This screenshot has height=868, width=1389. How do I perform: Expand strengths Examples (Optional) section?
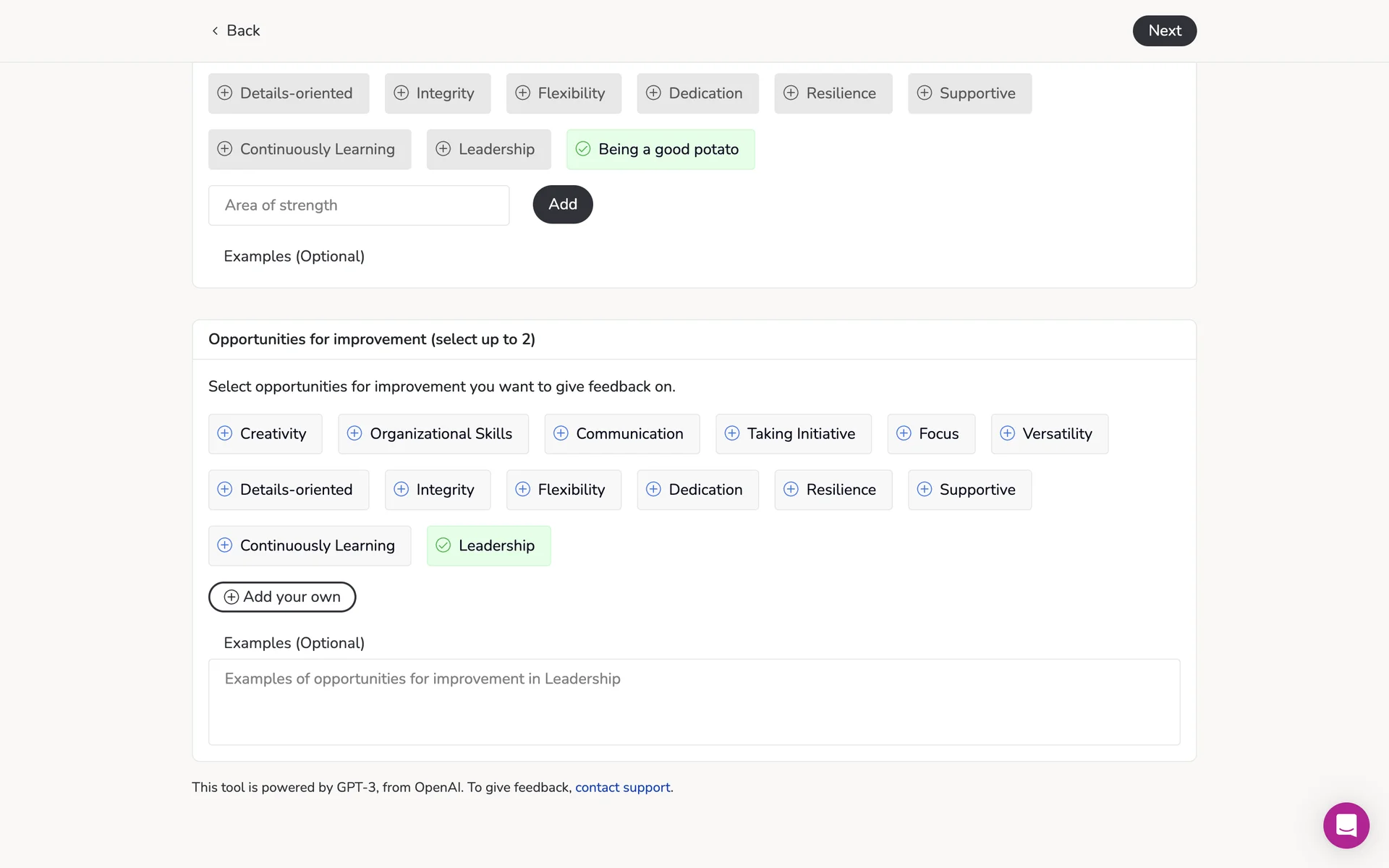(294, 256)
